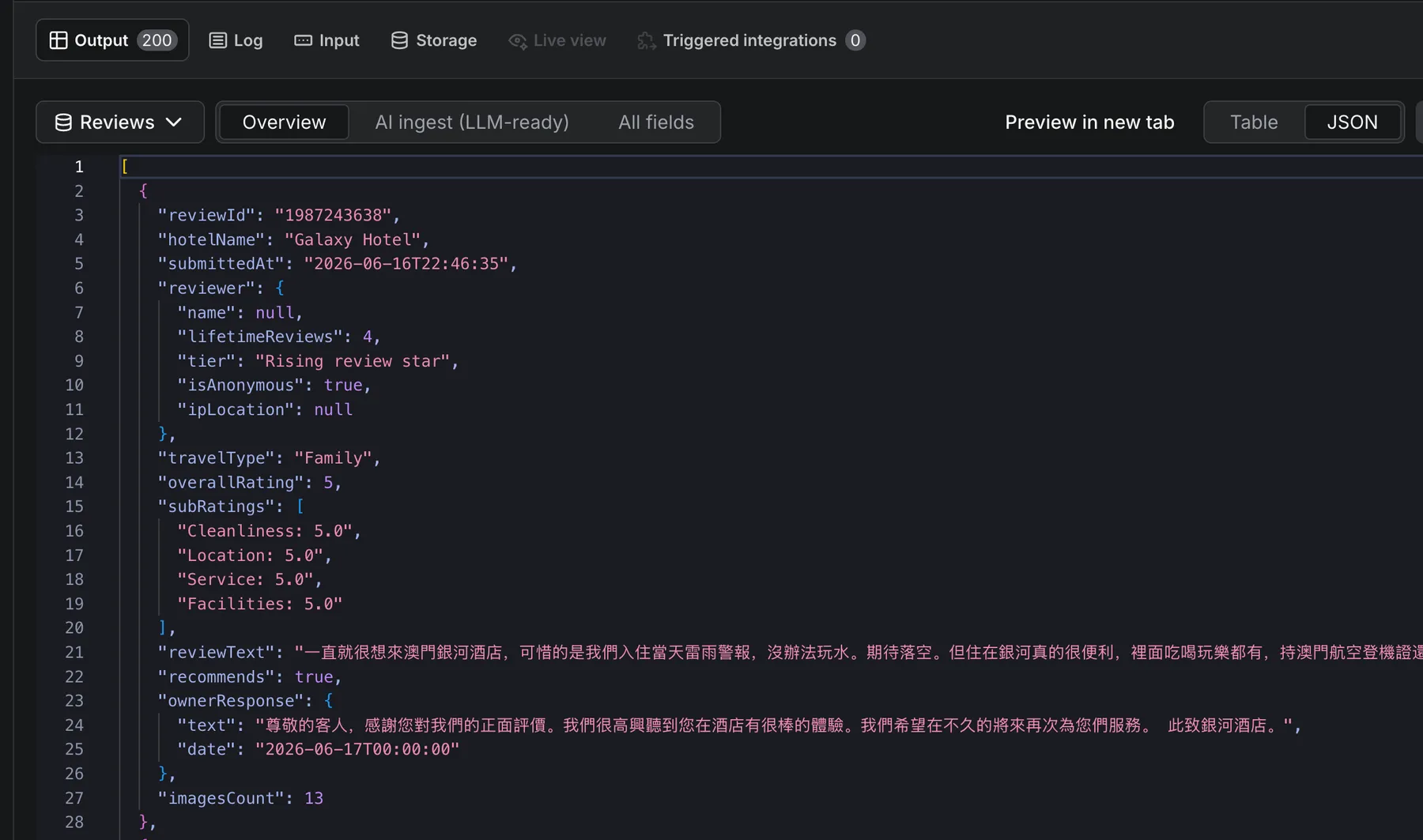Click the "subRatings" key on line 15
This screenshot has height=840, width=1423.
[216, 507]
